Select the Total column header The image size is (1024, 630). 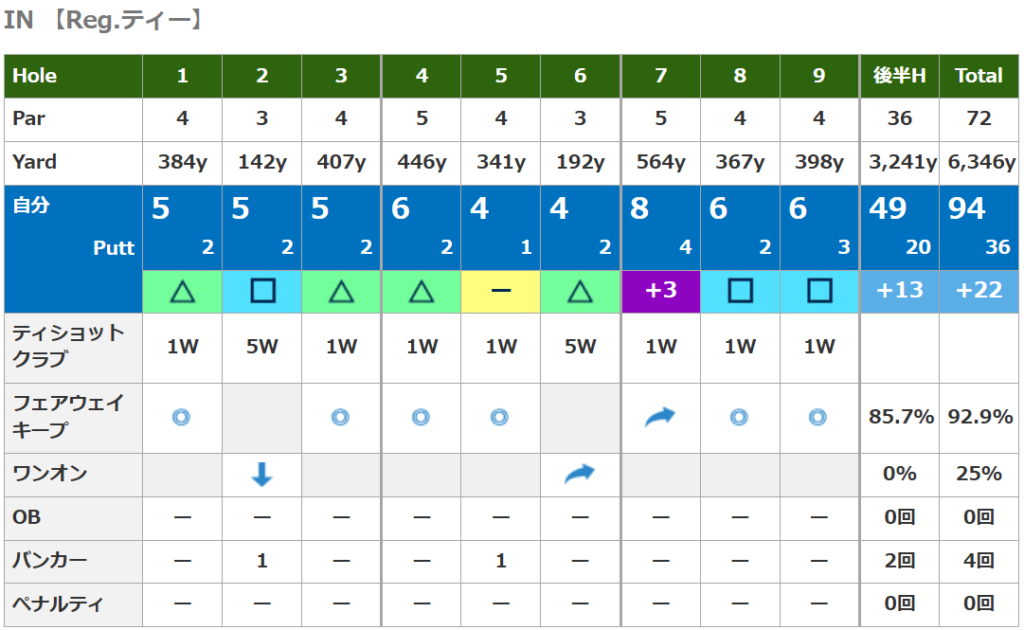[x=979, y=76]
